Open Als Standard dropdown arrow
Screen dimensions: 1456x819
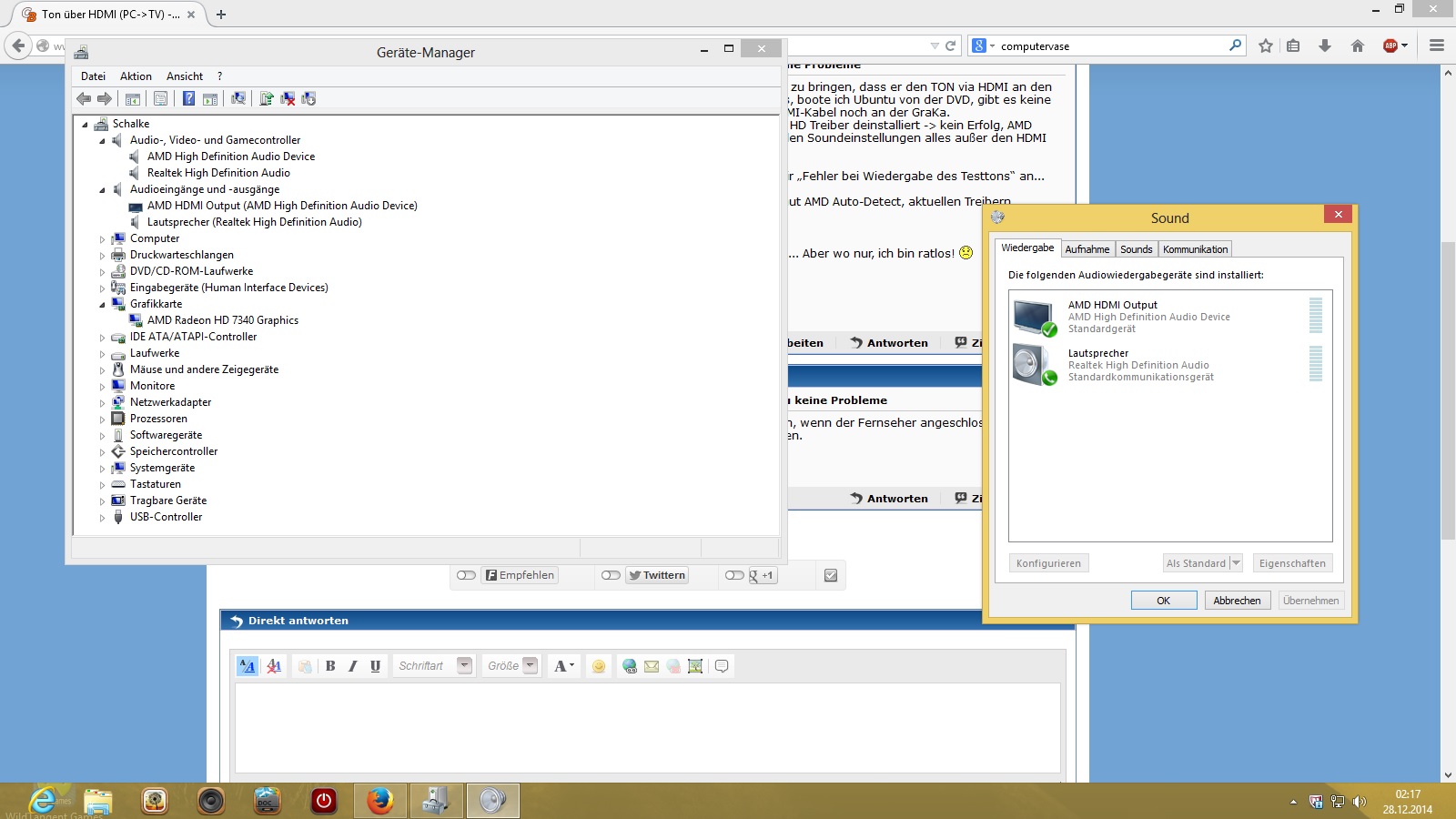pos(1236,563)
